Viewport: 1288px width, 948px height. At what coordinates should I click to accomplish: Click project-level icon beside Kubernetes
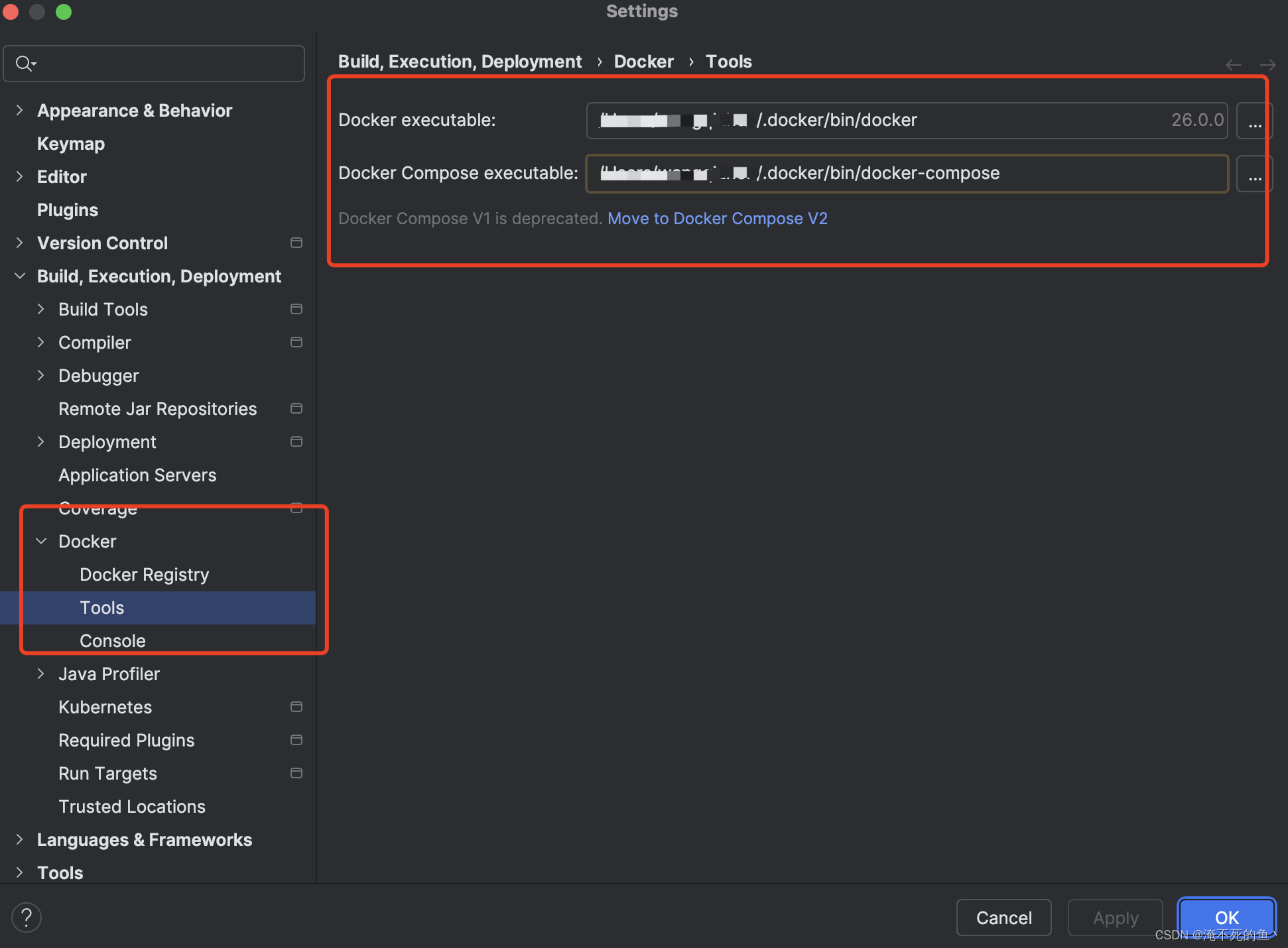296,707
